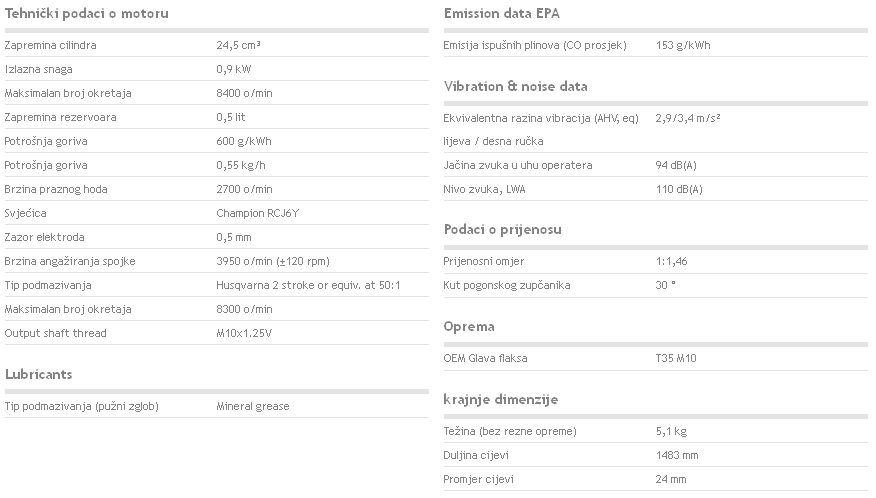This screenshot has height=498, width=876.
Task: Select the 'Mineral grease' value
Action: pyautogui.click(x=253, y=406)
